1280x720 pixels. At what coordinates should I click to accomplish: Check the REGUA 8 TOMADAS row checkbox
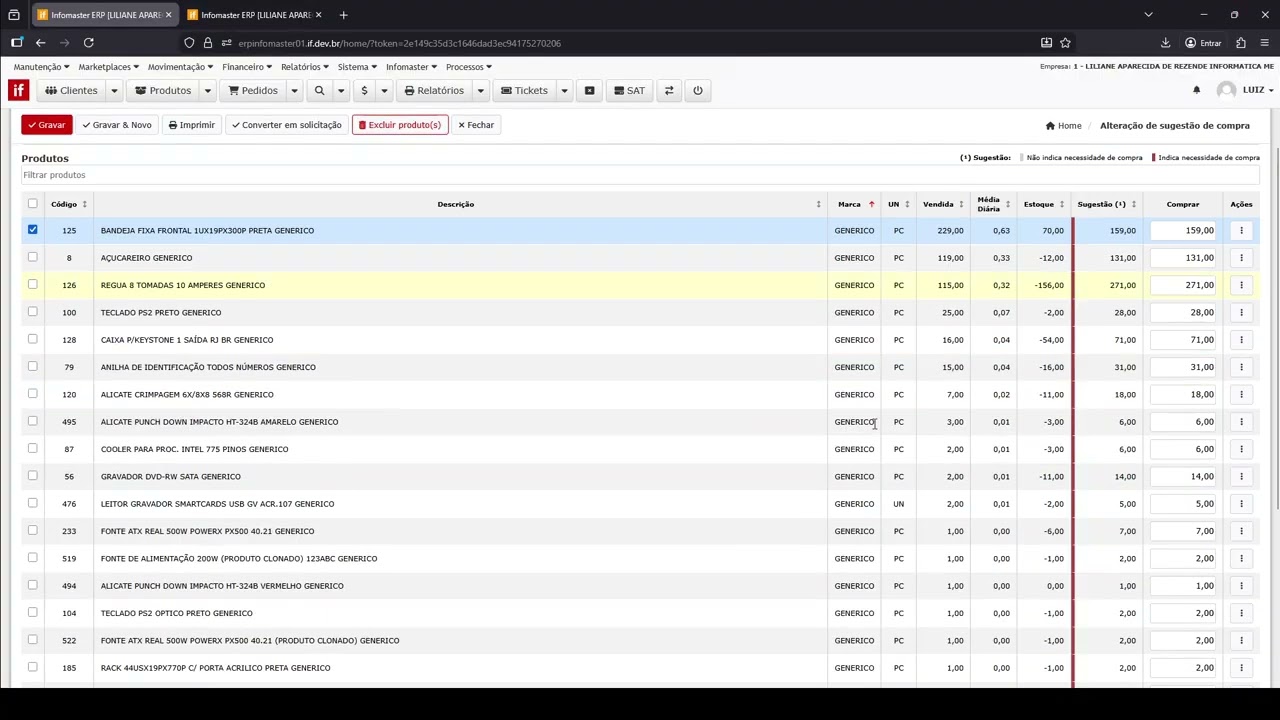pyautogui.click(x=33, y=284)
